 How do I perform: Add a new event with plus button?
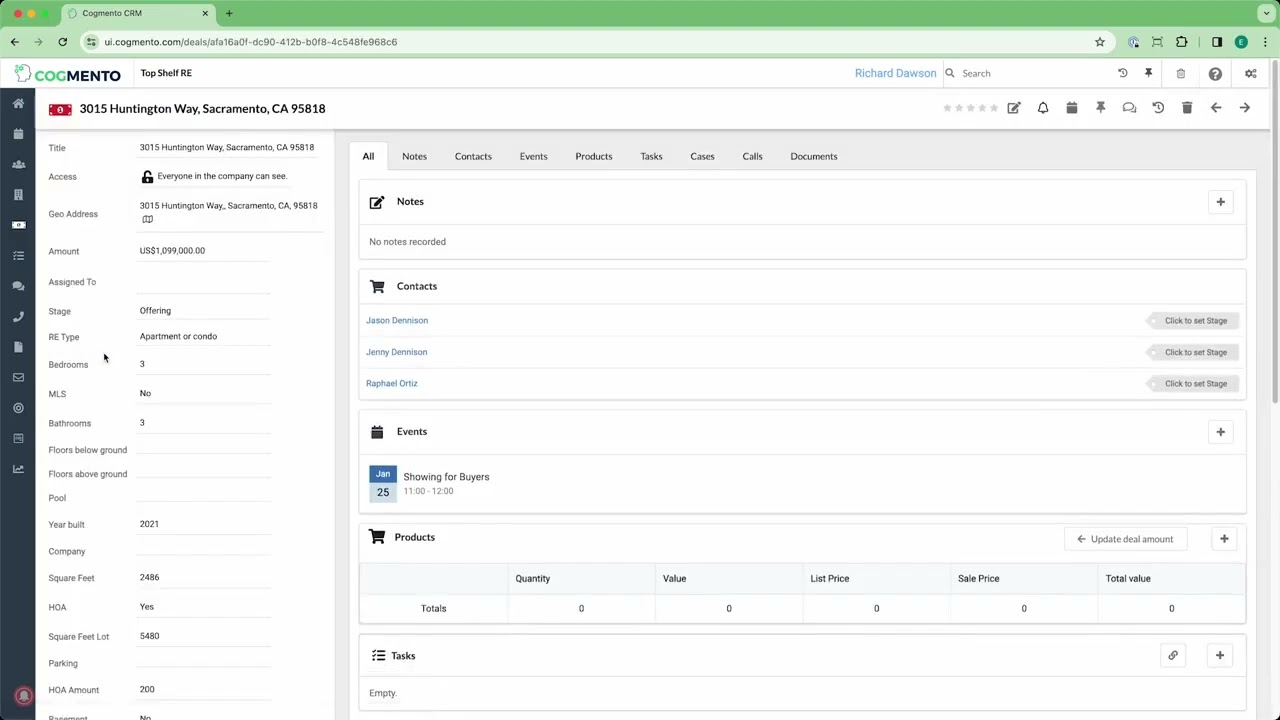[1220, 432]
